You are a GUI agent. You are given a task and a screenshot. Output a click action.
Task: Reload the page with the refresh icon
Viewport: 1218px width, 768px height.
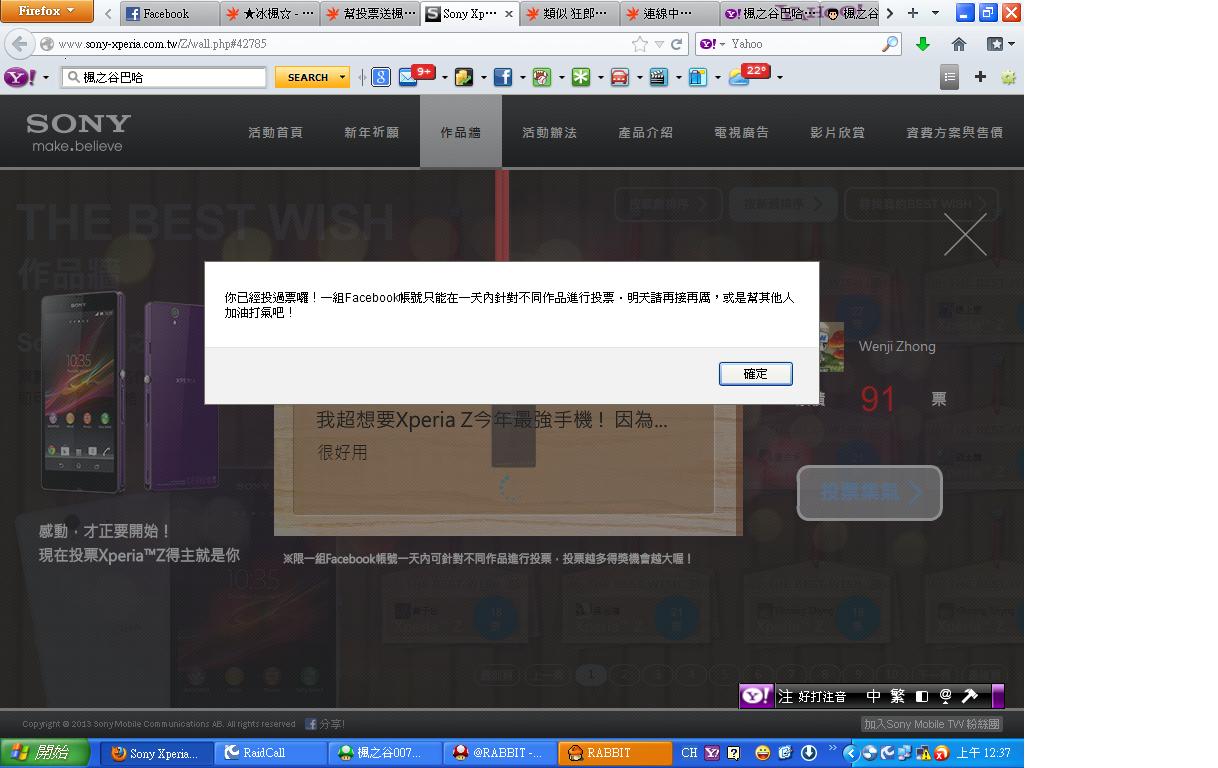(x=677, y=44)
